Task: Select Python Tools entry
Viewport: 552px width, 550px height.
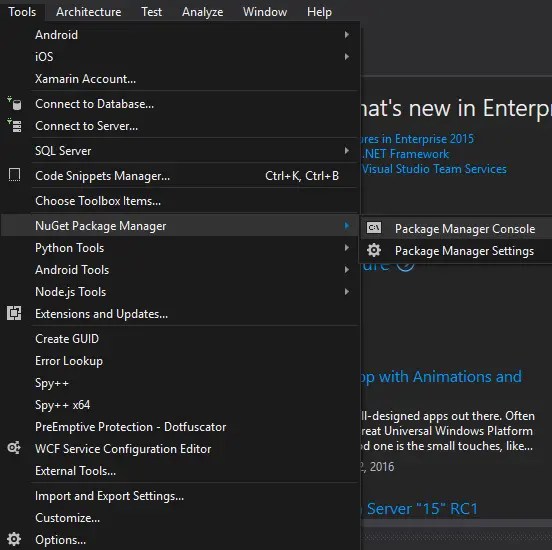Action: [x=180, y=248]
